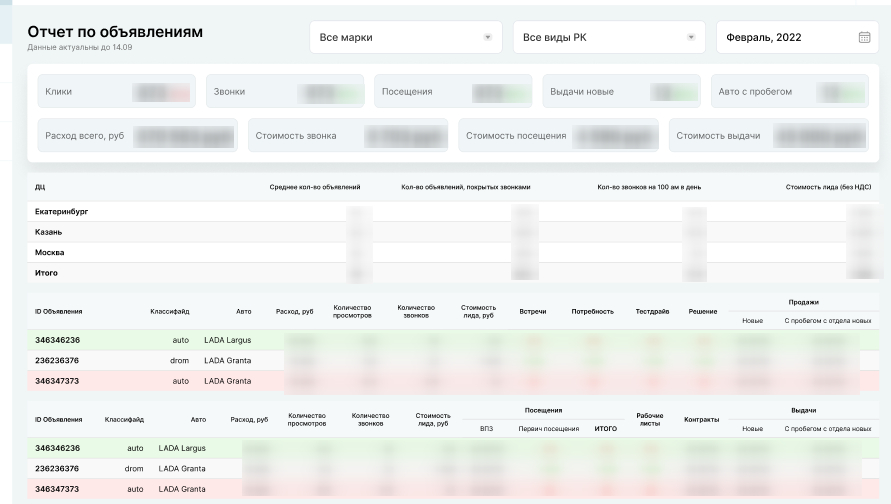Screen dimensions: 891x504
Task: Select the 'Москва' dealer row
Action: point(453,252)
